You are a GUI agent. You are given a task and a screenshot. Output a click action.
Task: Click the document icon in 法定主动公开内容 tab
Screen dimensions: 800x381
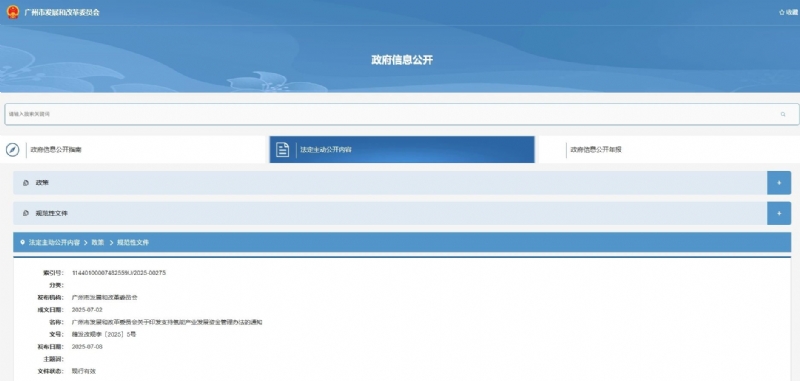point(282,150)
